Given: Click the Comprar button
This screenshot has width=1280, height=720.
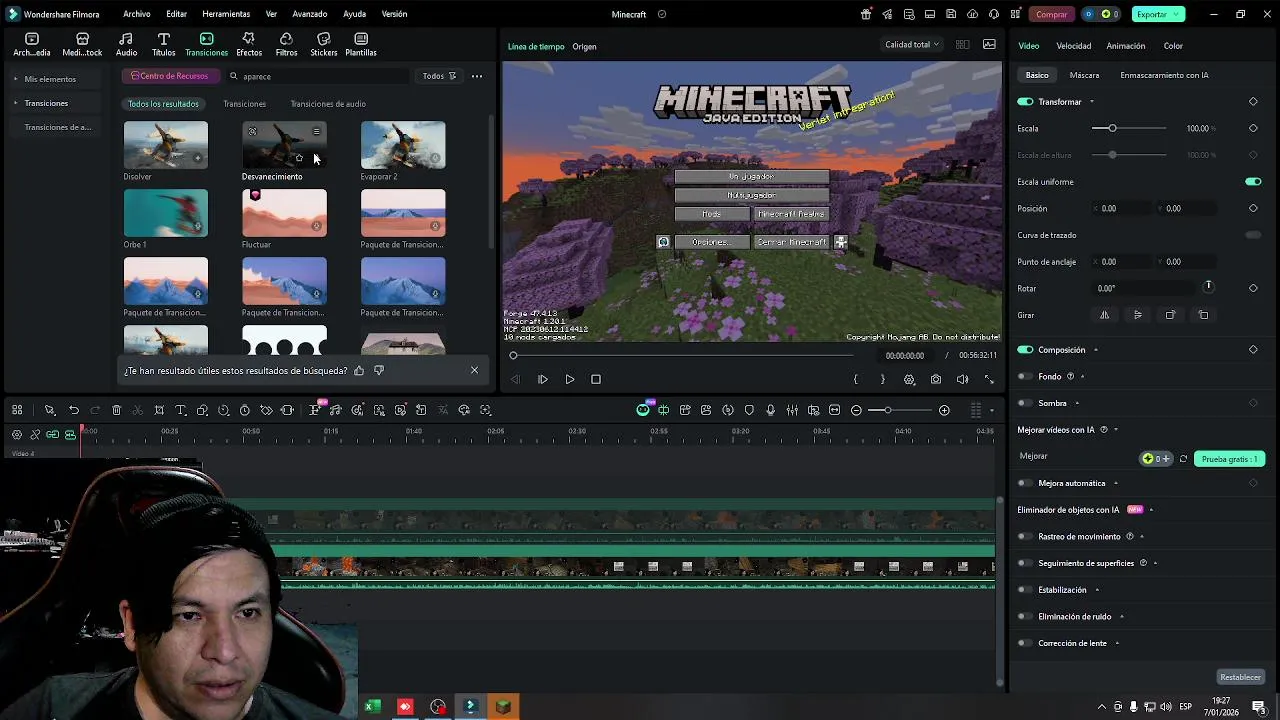Looking at the screenshot, I should (x=1051, y=14).
